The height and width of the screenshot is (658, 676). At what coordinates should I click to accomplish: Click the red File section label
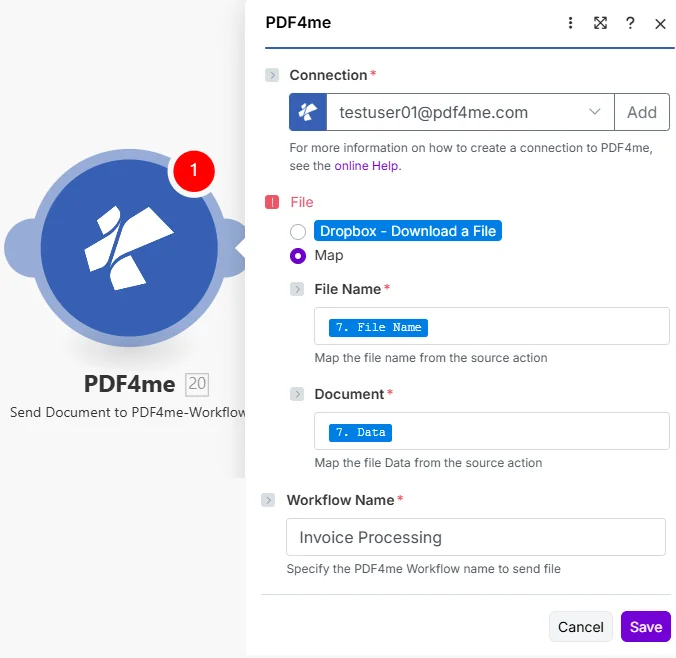click(x=302, y=202)
